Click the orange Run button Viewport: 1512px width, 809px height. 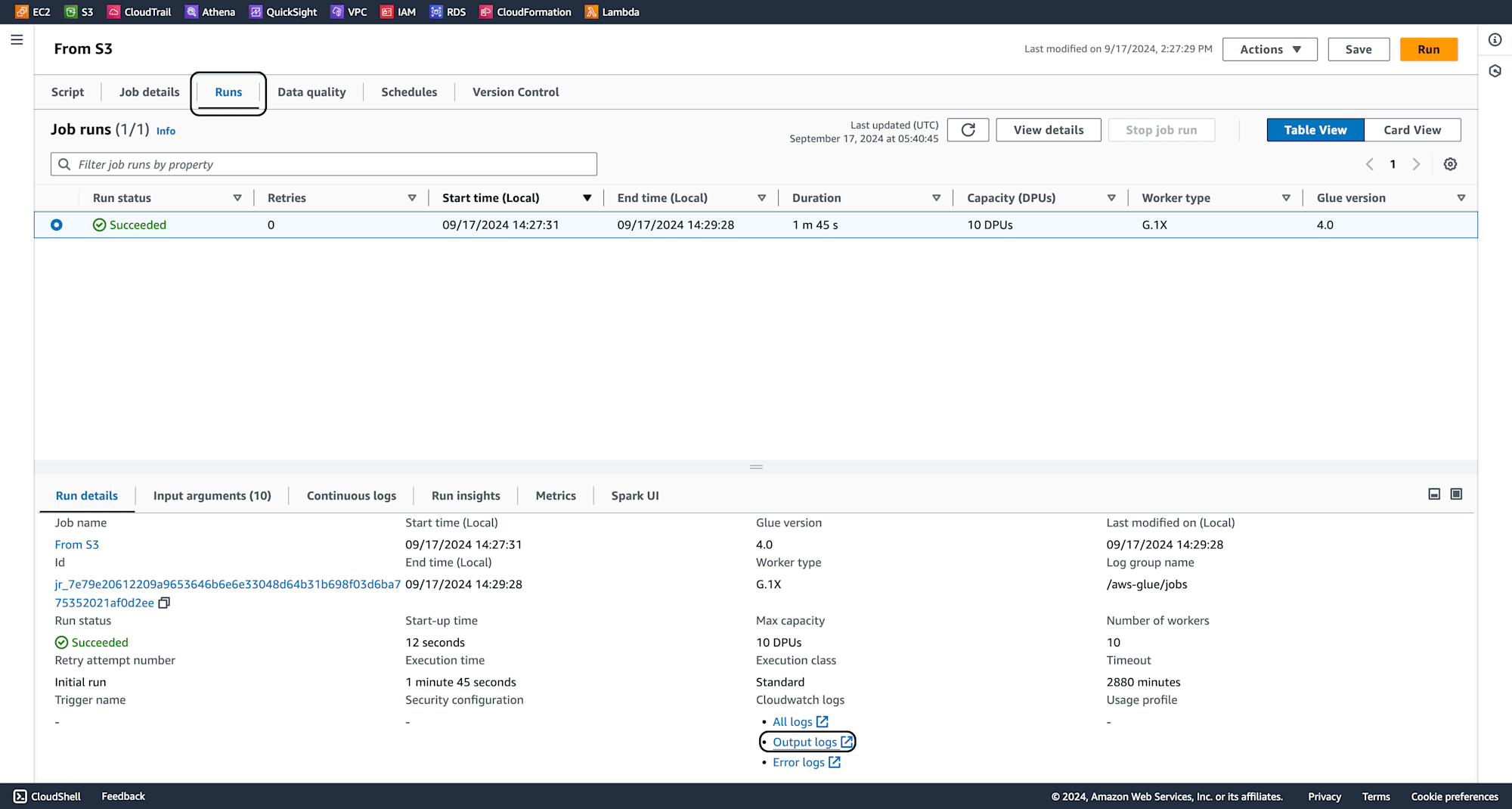[1428, 49]
